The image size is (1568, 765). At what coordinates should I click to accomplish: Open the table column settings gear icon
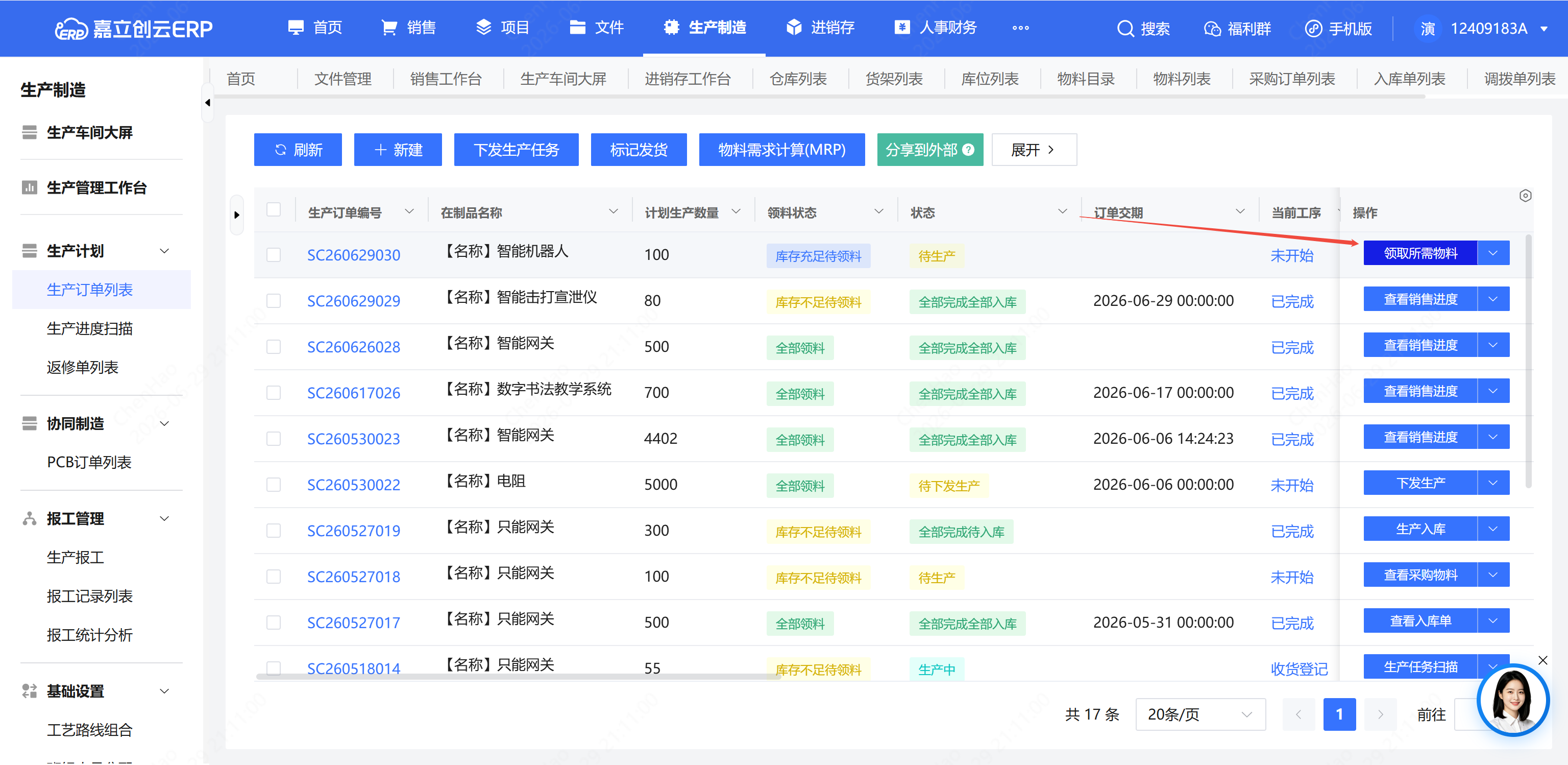pyautogui.click(x=1525, y=196)
